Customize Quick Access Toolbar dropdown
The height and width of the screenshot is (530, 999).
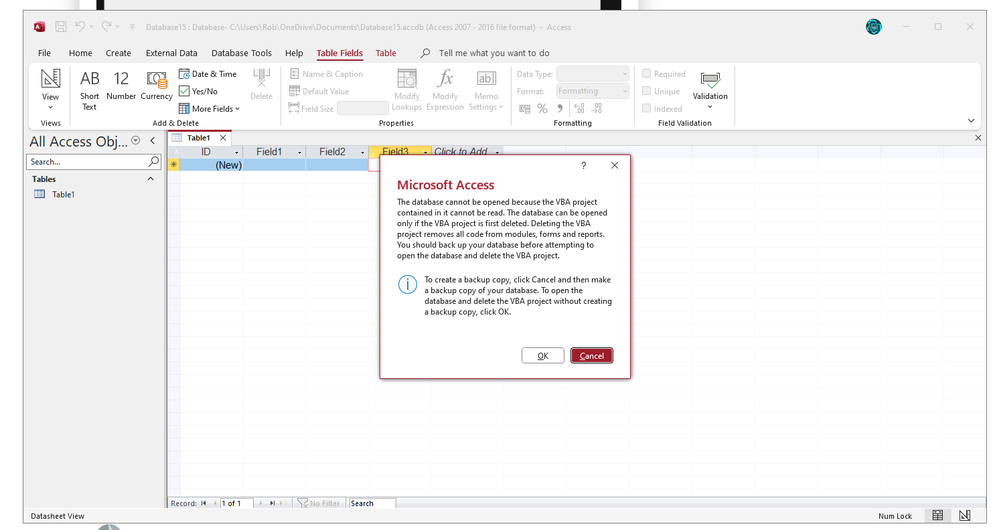[133, 27]
